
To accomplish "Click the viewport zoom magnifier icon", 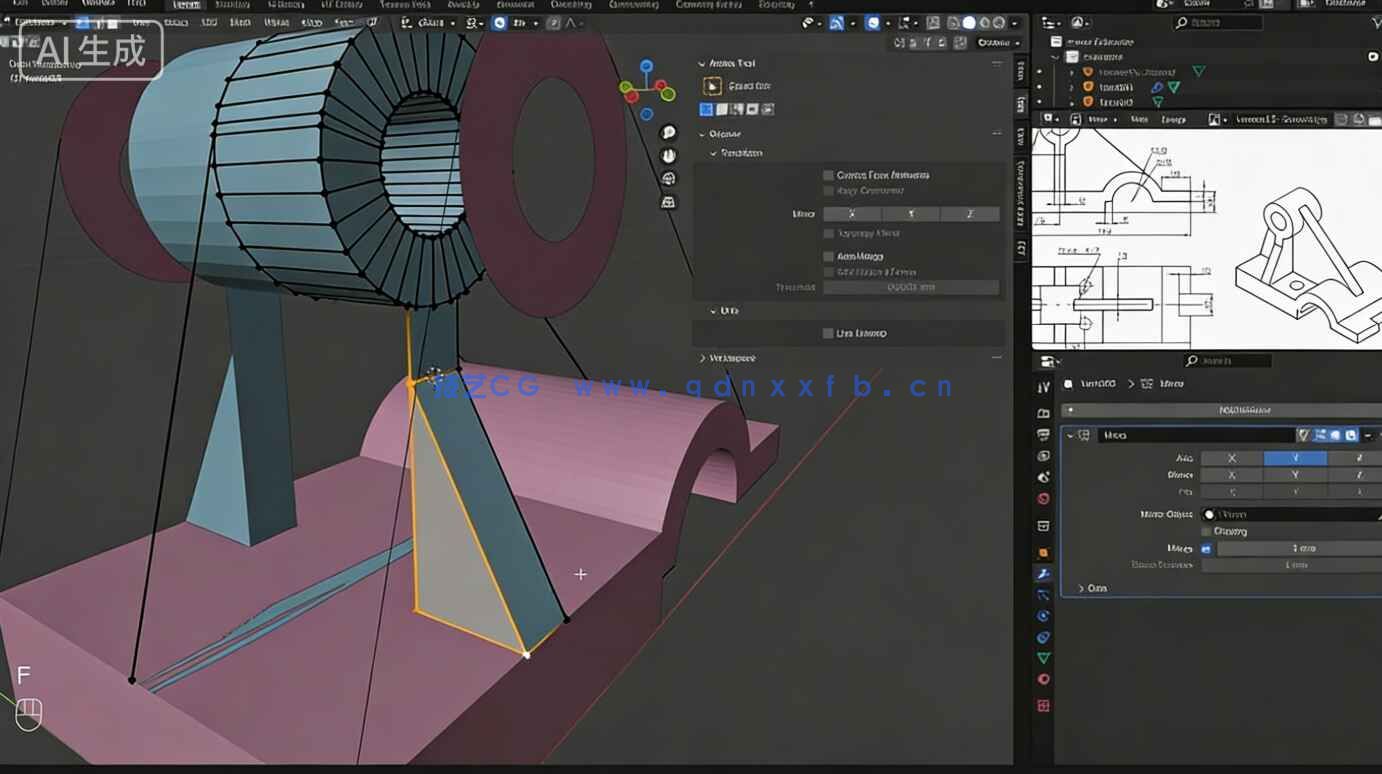I will click(x=667, y=132).
